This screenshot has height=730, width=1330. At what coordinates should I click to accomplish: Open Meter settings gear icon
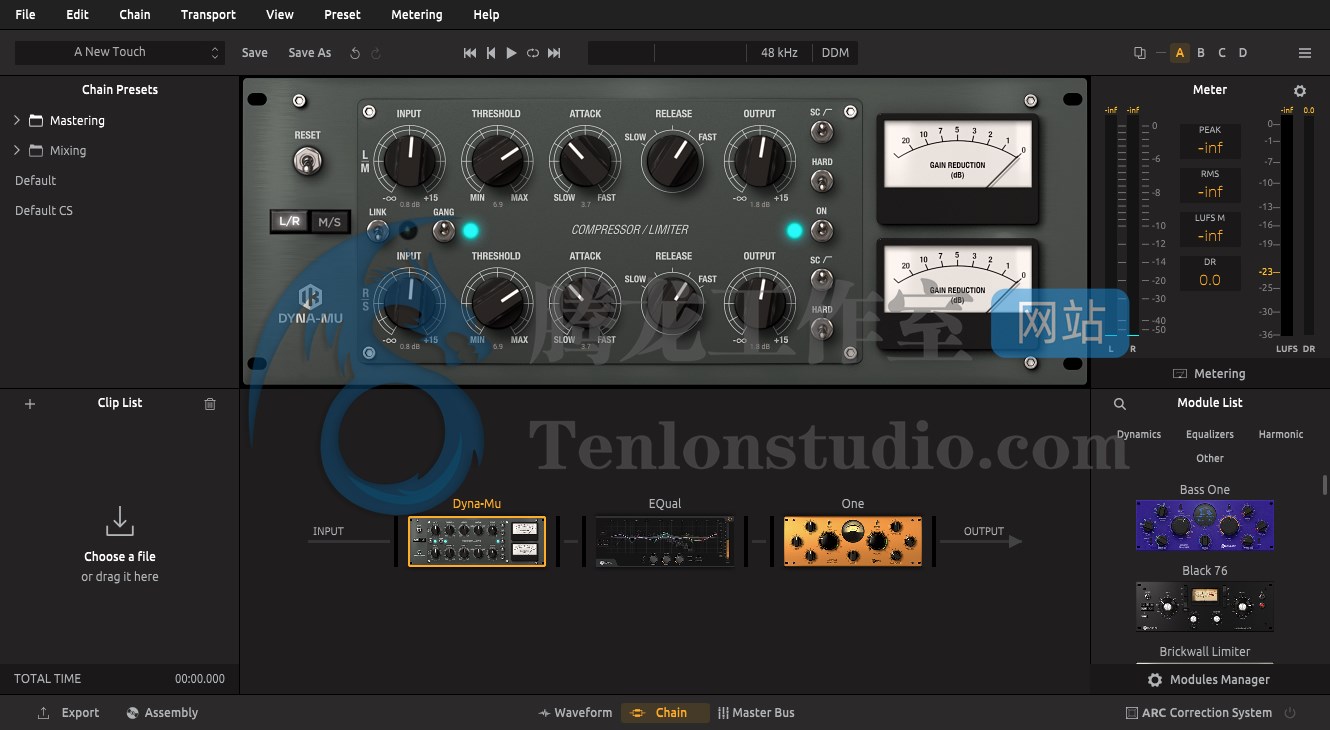pyautogui.click(x=1300, y=91)
